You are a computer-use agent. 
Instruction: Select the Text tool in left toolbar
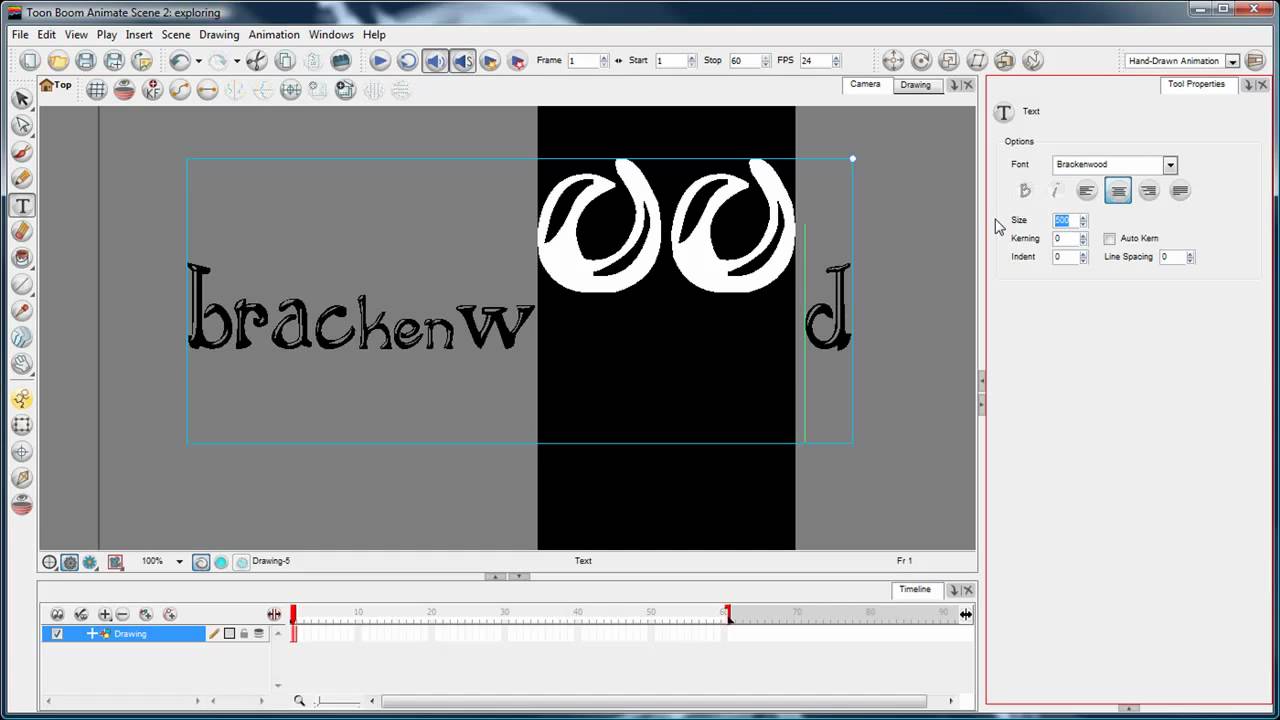[x=22, y=206]
